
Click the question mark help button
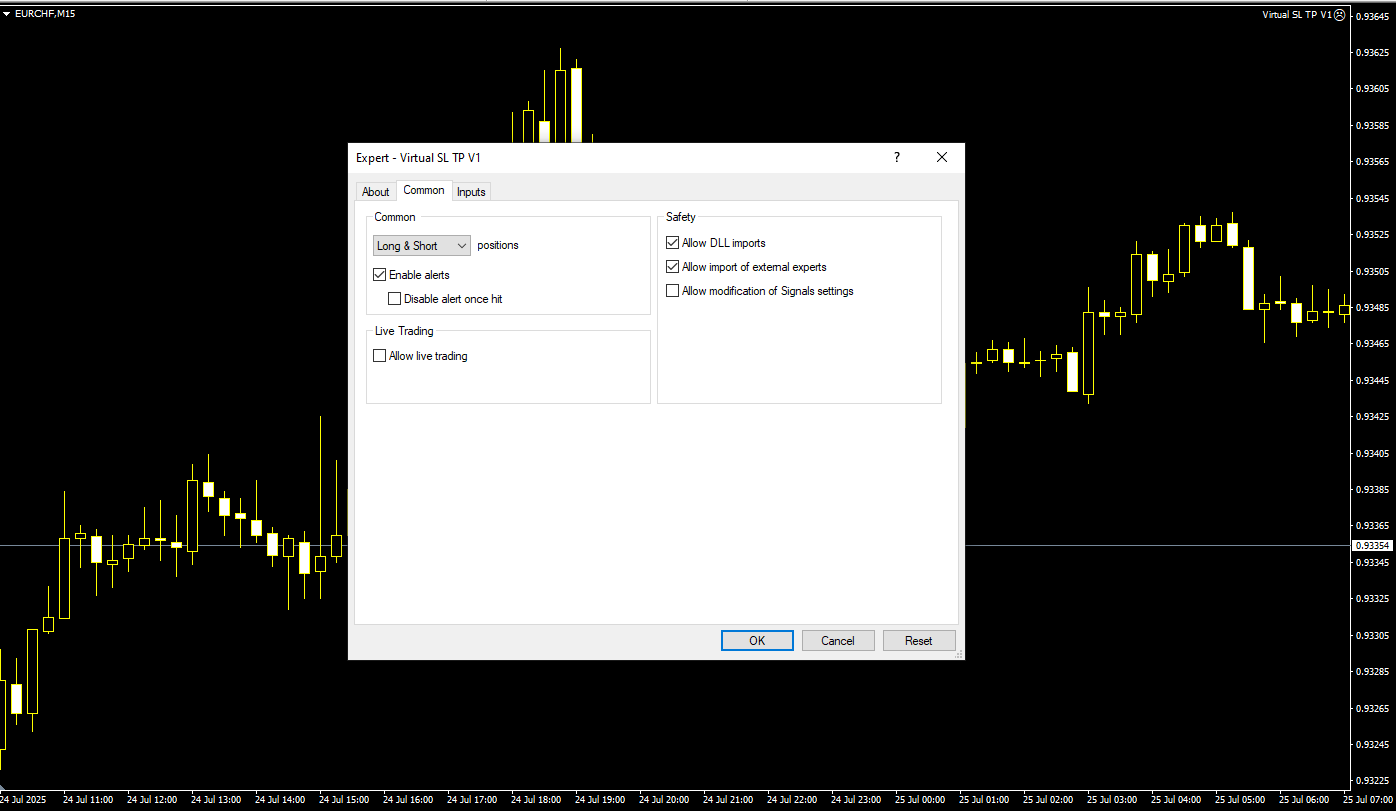(x=896, y=158)
